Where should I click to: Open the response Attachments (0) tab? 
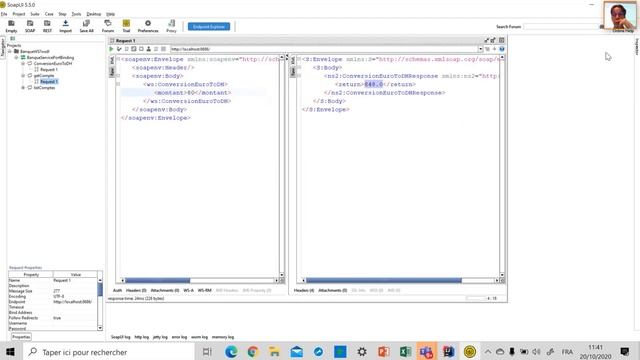click(x=332, y=290)
